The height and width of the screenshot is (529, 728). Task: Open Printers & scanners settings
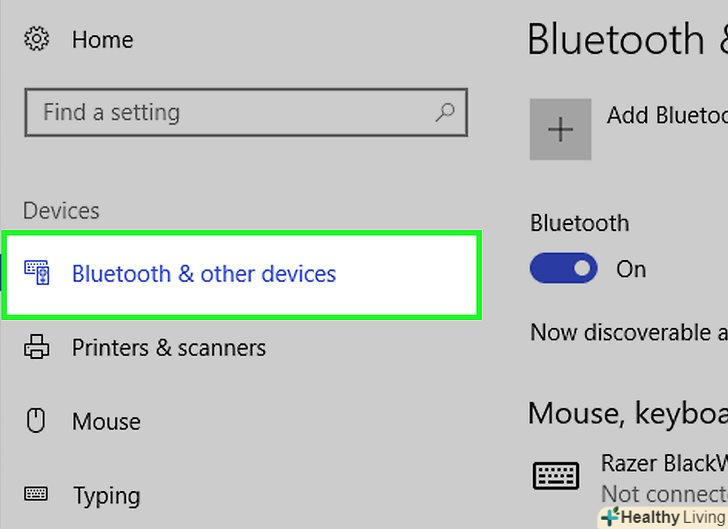(168, 348)
